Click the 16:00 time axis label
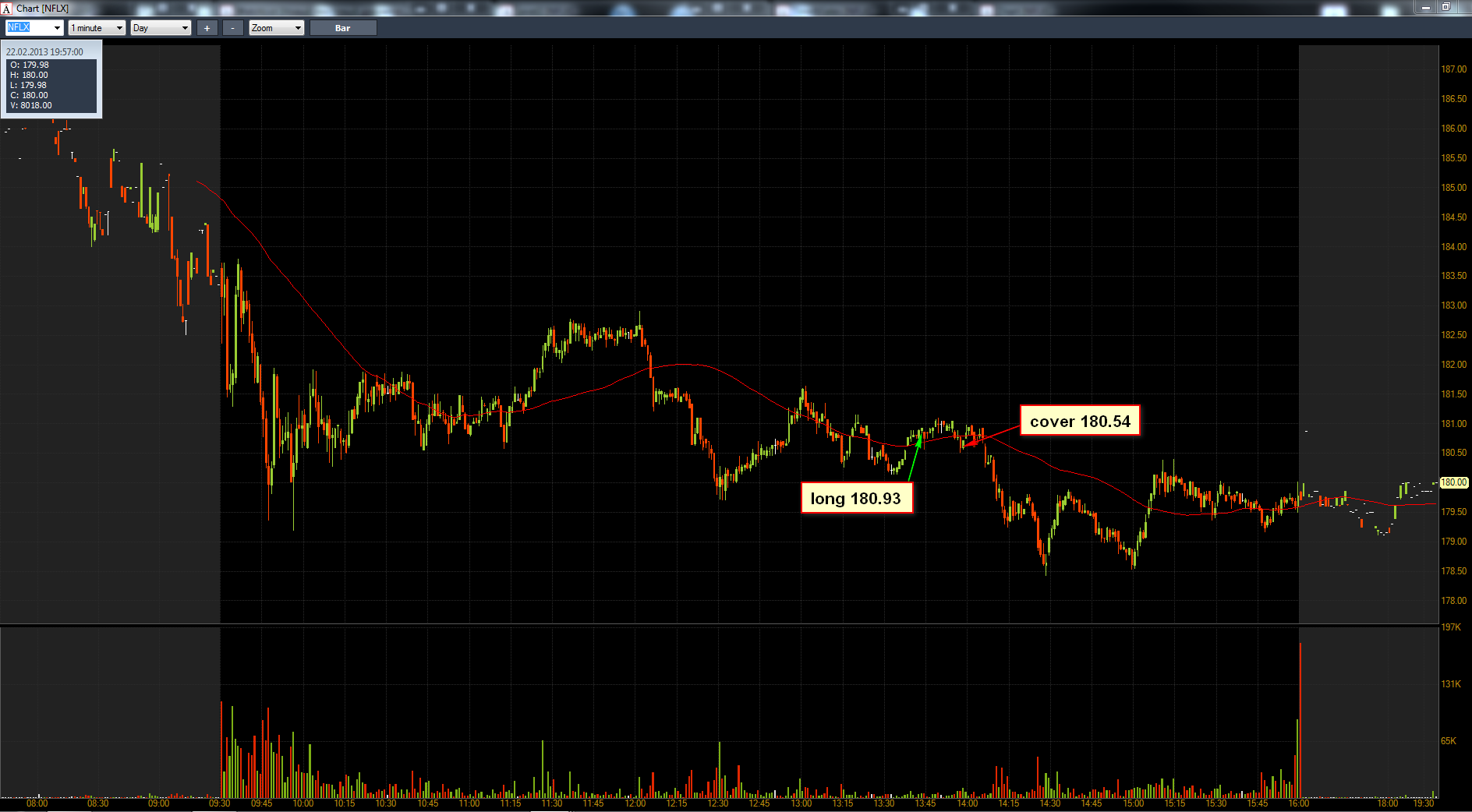This screenshot has height=812, width=1472. point(1299,803)
